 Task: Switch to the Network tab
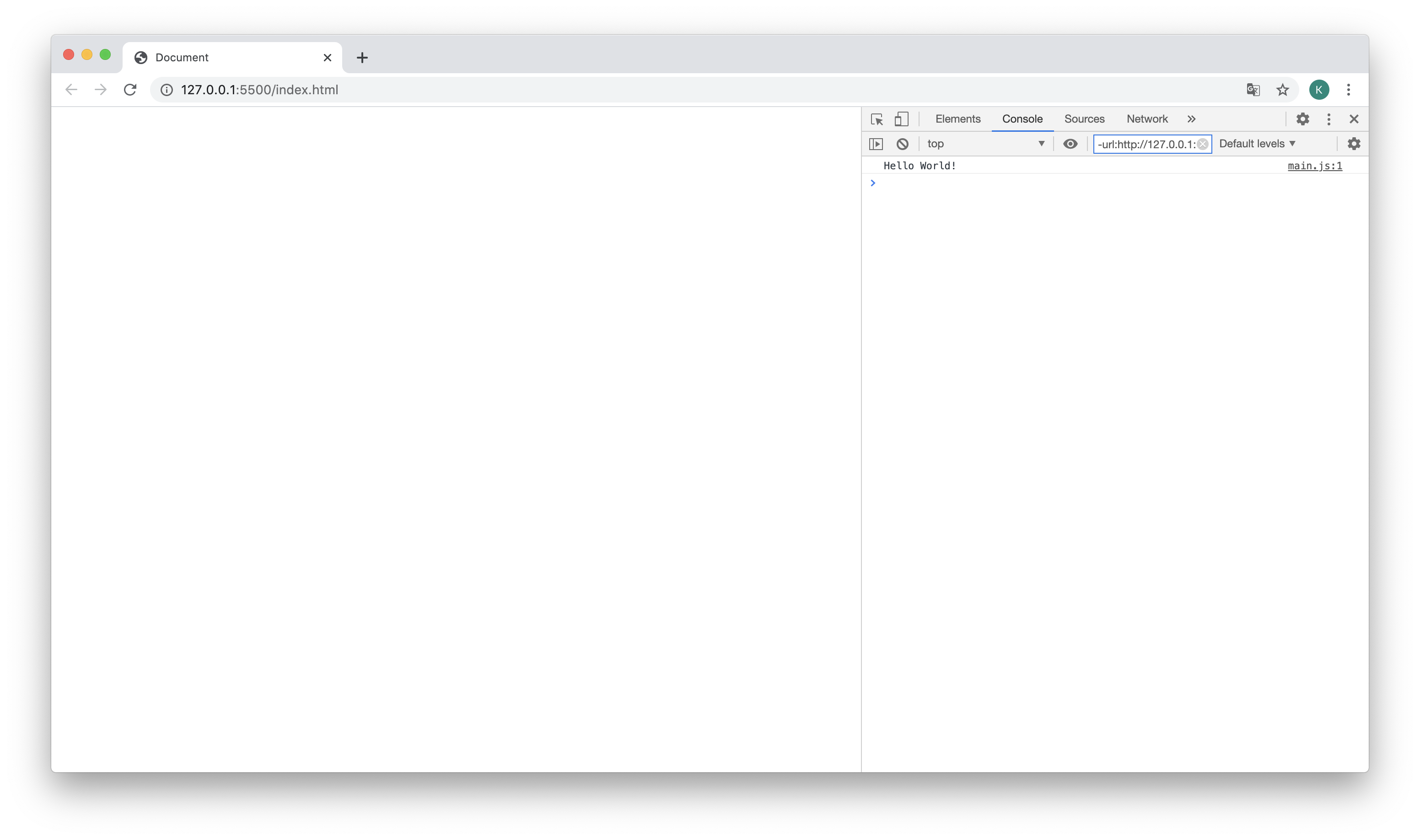coord(1146,119)
